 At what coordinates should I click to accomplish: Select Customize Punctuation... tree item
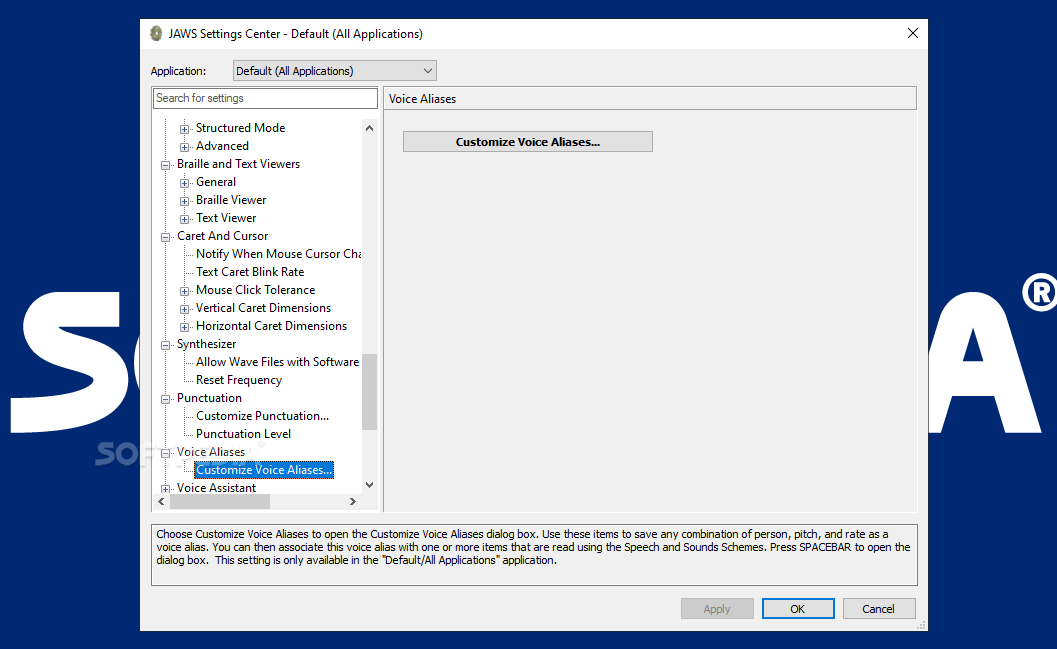pos(262,416)
